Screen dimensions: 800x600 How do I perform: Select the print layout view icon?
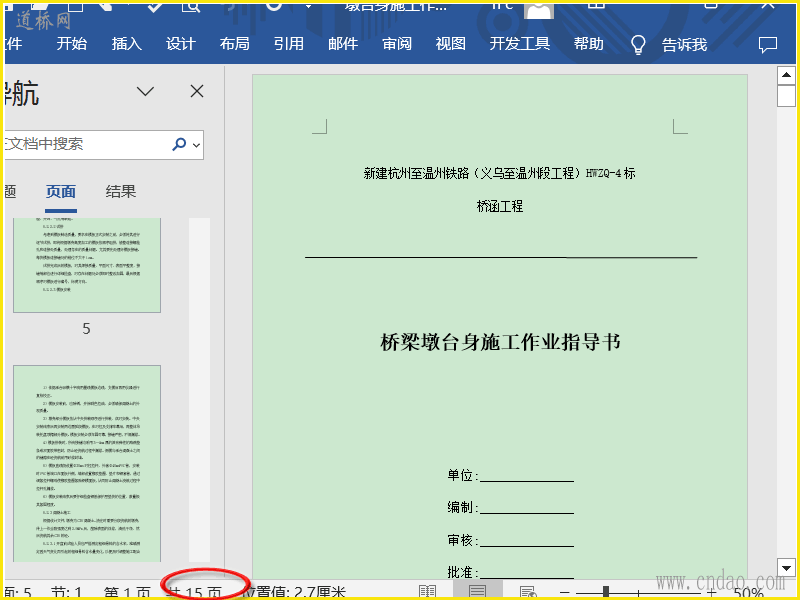pos(478,592)
